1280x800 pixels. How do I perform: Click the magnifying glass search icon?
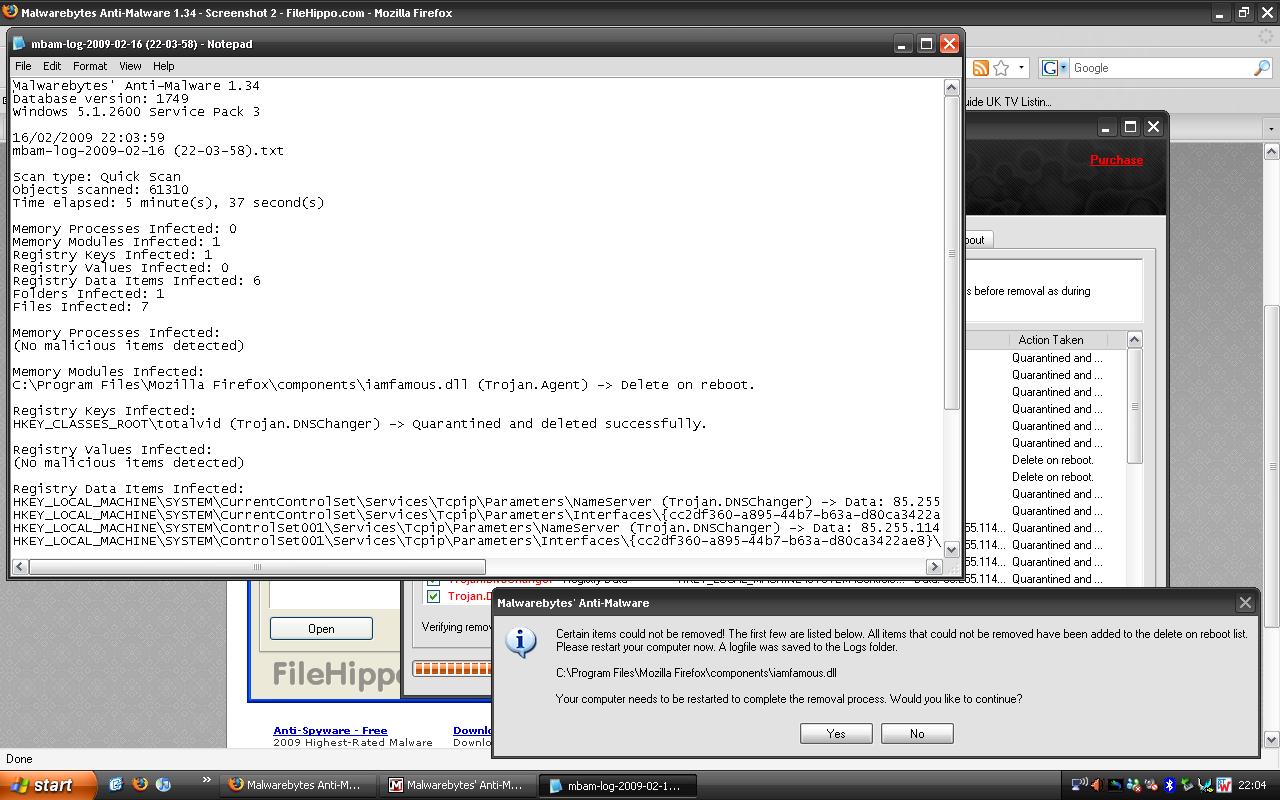click(x=1262, y=68)
